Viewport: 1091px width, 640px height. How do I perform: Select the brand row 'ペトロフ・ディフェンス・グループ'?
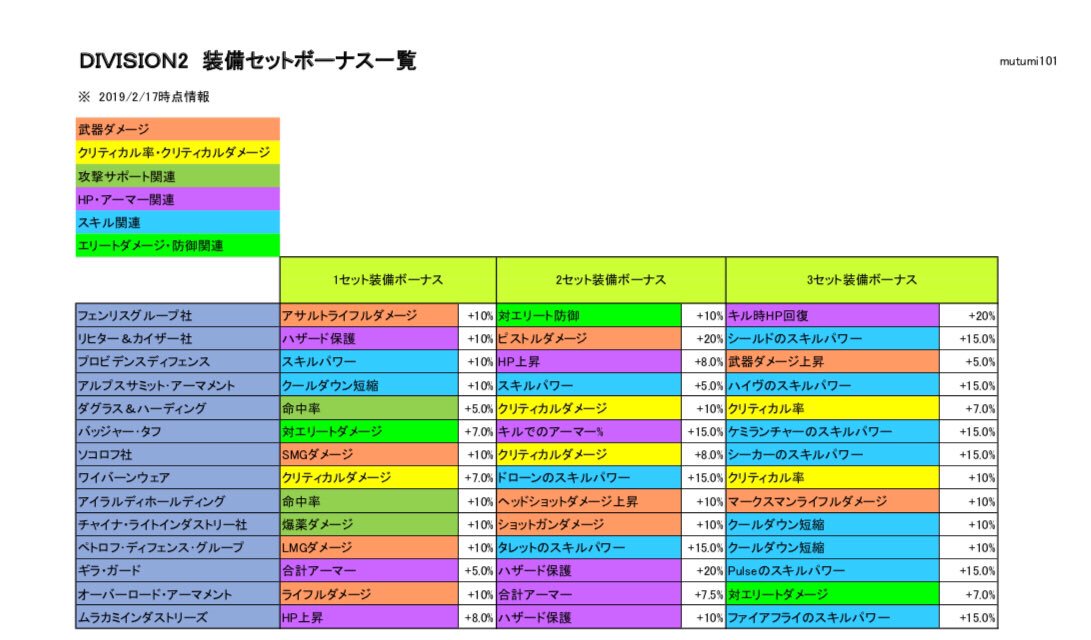(x=178, y=547)
